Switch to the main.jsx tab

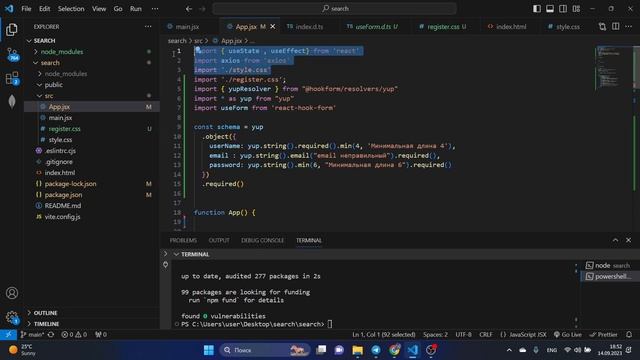click(x=187, y=27)
